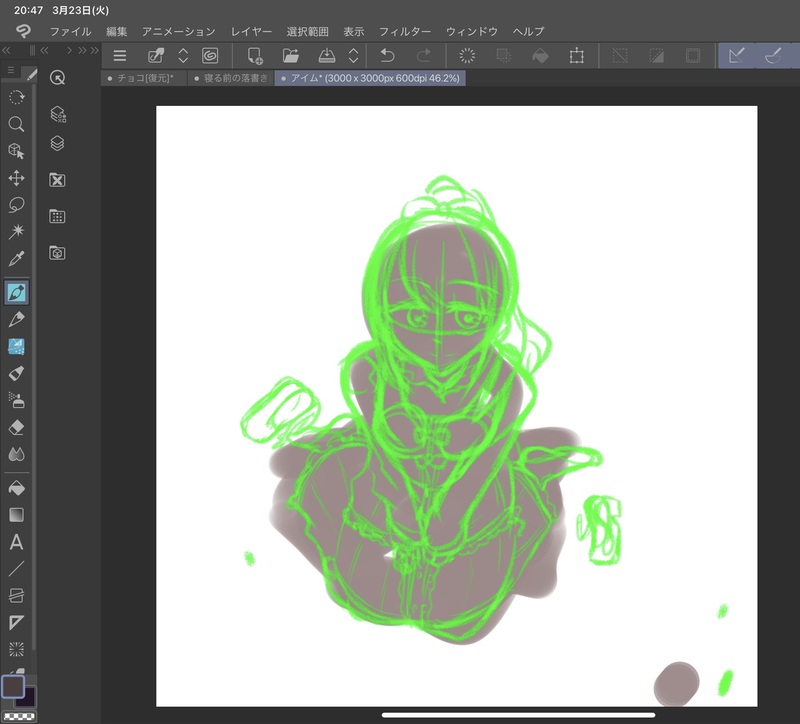The height and width of the screenshot is (724, 800).
Task: Click the fill bucket icon in the command bar
Action: point(540,56)
